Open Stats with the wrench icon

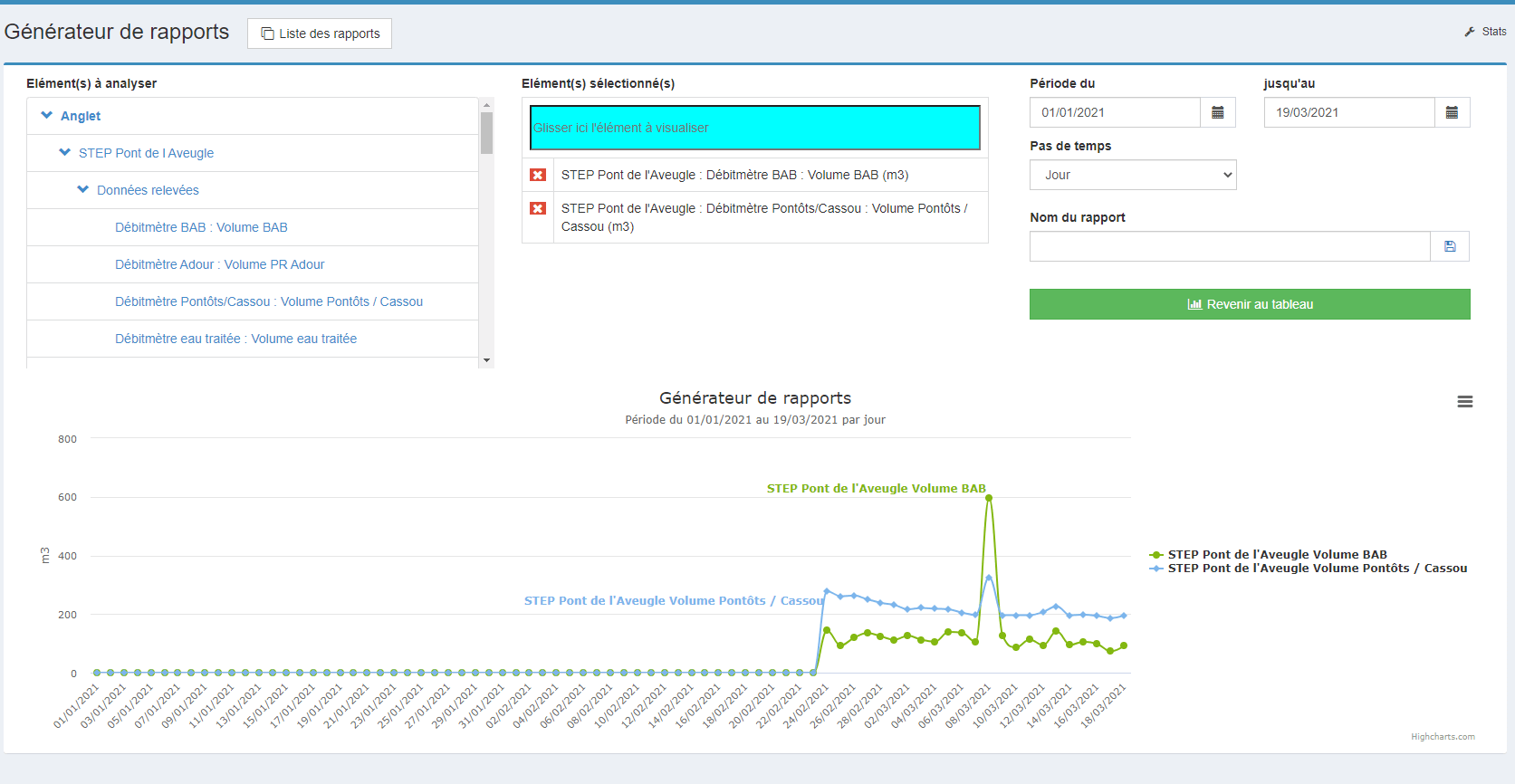(x=1485, y=32)
